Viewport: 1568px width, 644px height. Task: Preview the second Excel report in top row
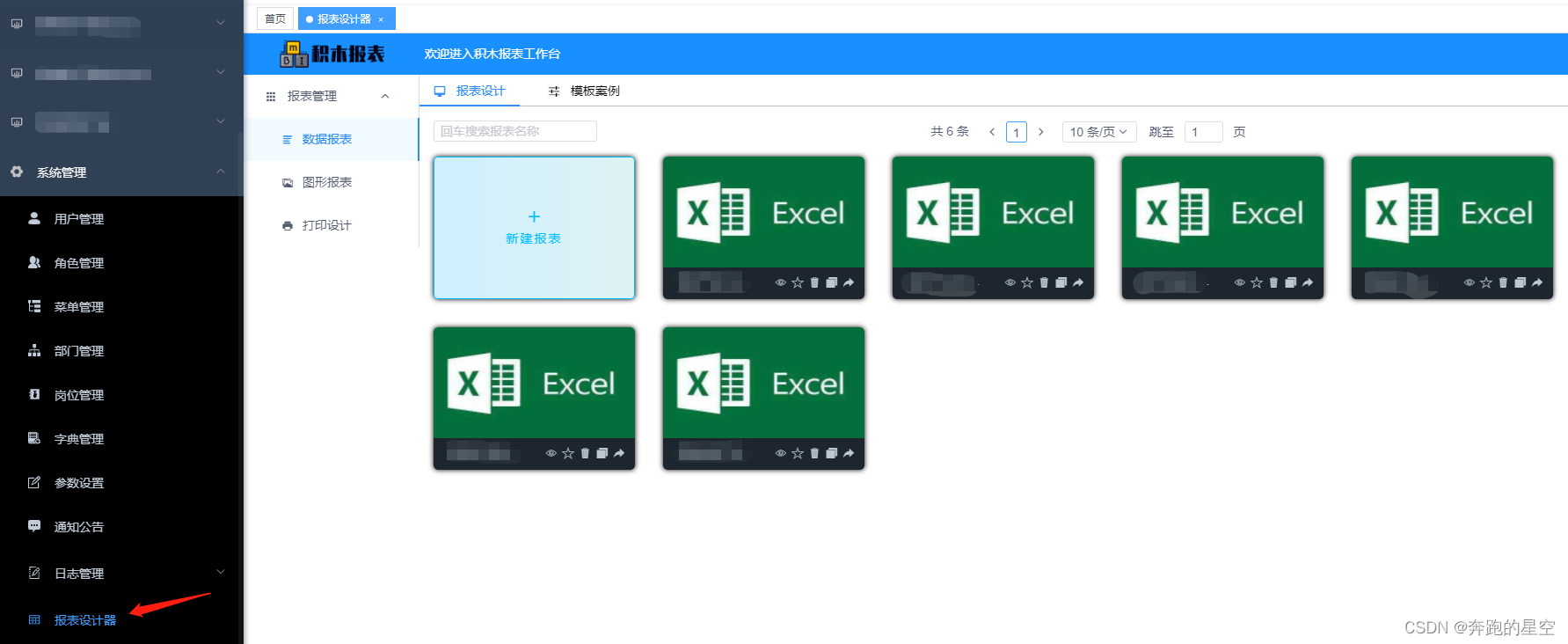pos(1010,282)
